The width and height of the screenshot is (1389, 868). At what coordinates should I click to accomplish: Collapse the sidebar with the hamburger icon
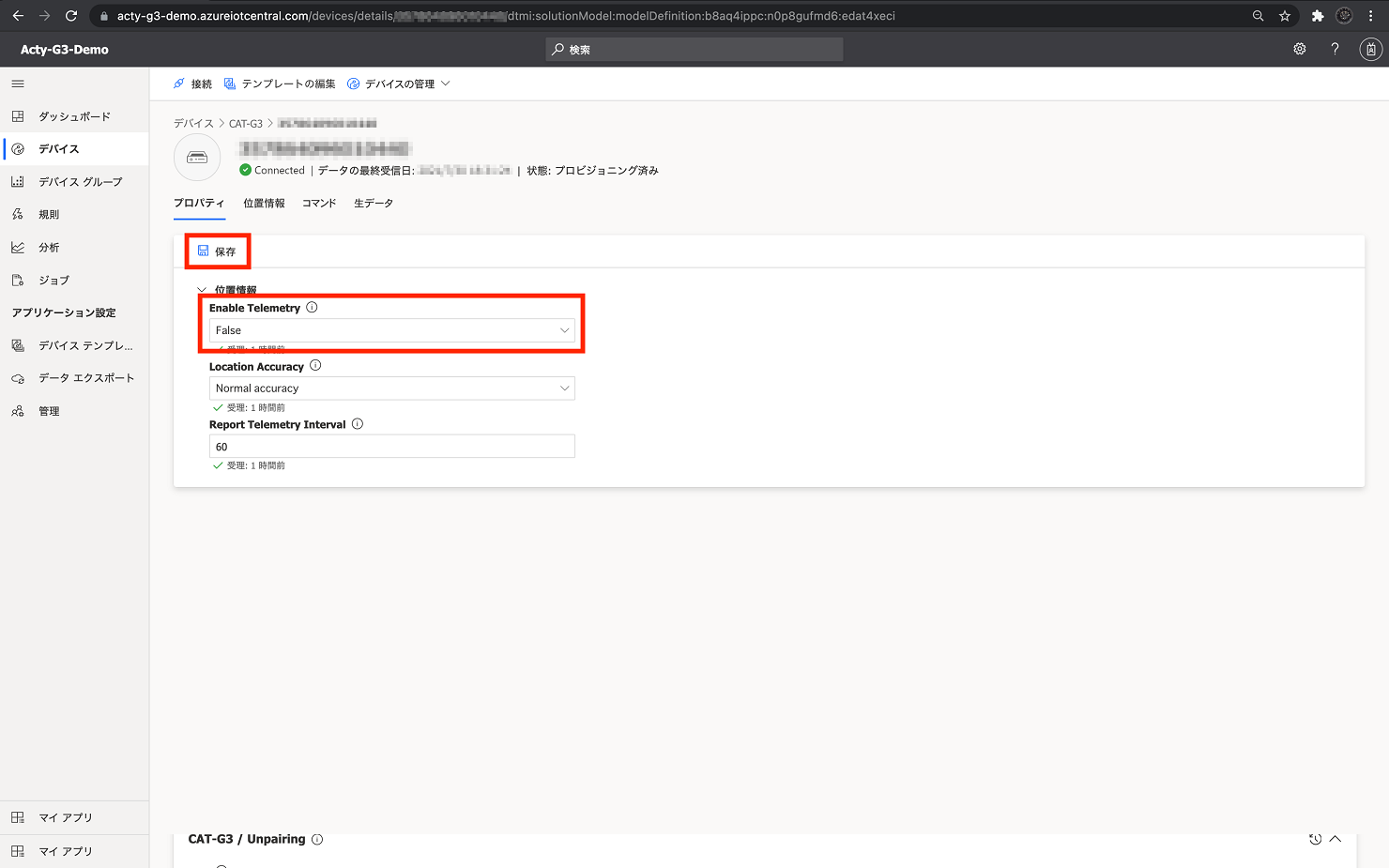pos(18,84)
